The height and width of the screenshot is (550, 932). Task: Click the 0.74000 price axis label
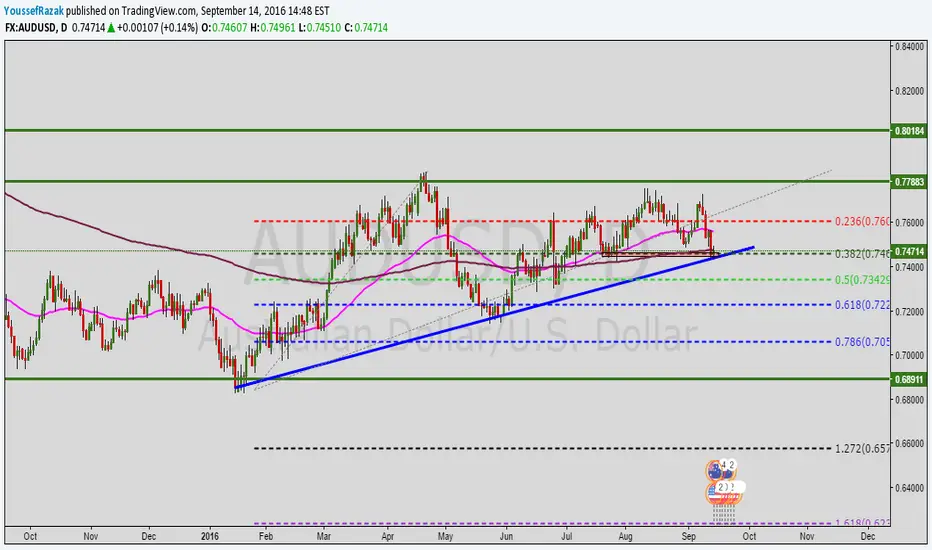[910, 267]
